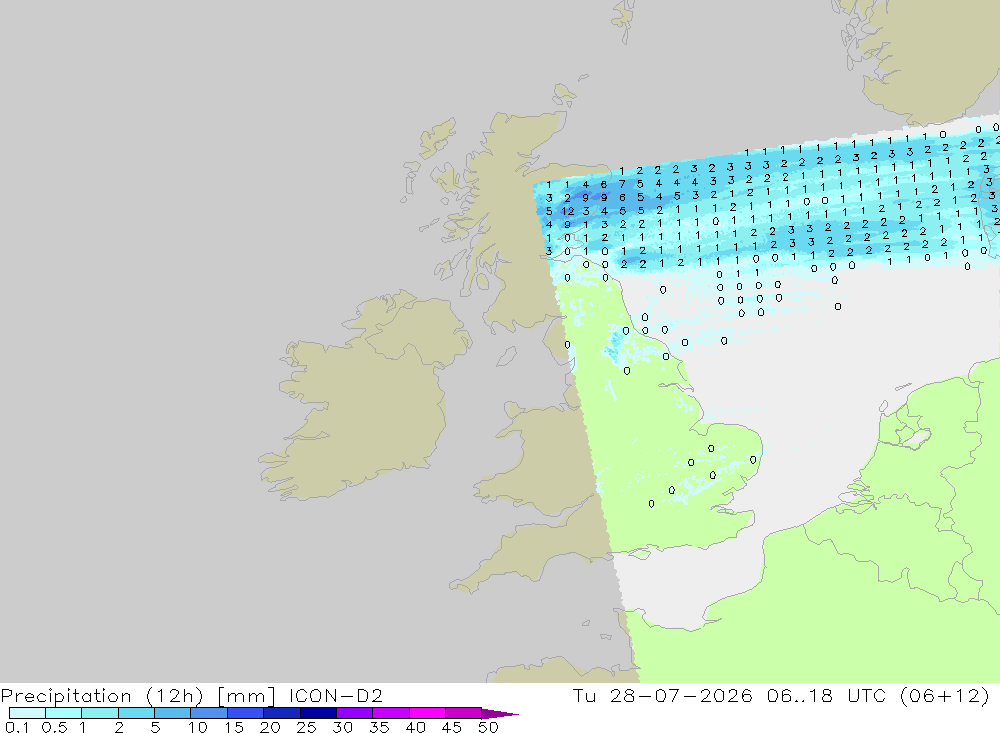Click the '12' precipitation value on the map

pyautogui.click(x=568, y=211)
